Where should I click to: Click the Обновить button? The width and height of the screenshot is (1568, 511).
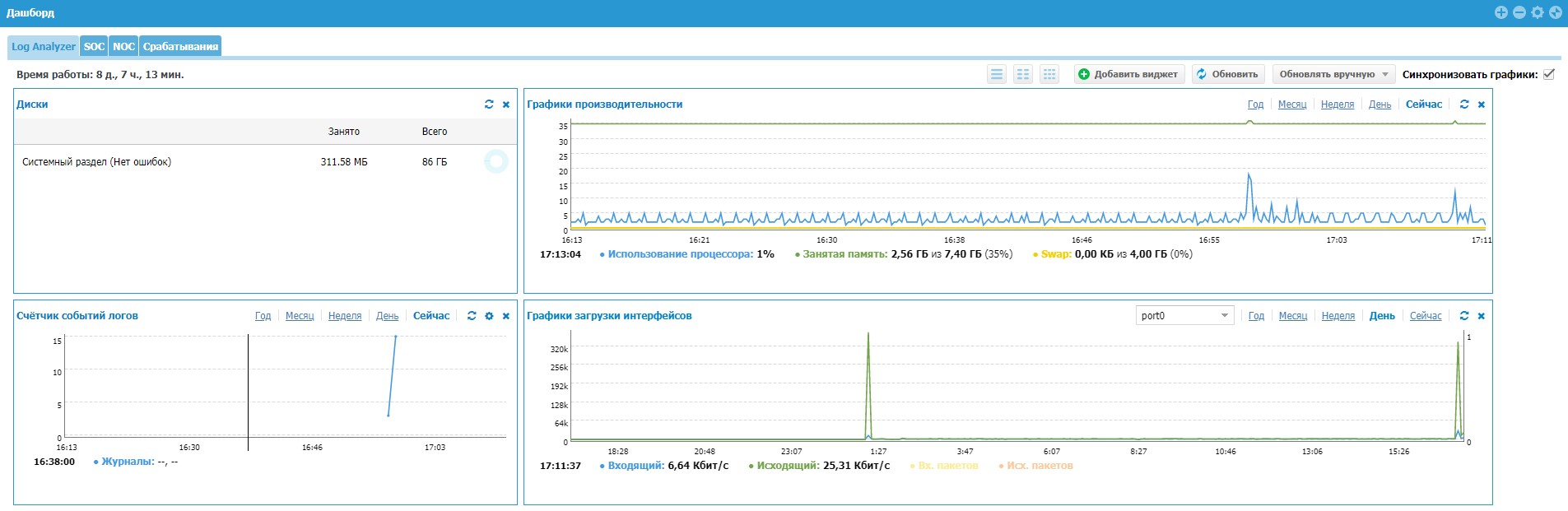click(x=1227, y=74)
